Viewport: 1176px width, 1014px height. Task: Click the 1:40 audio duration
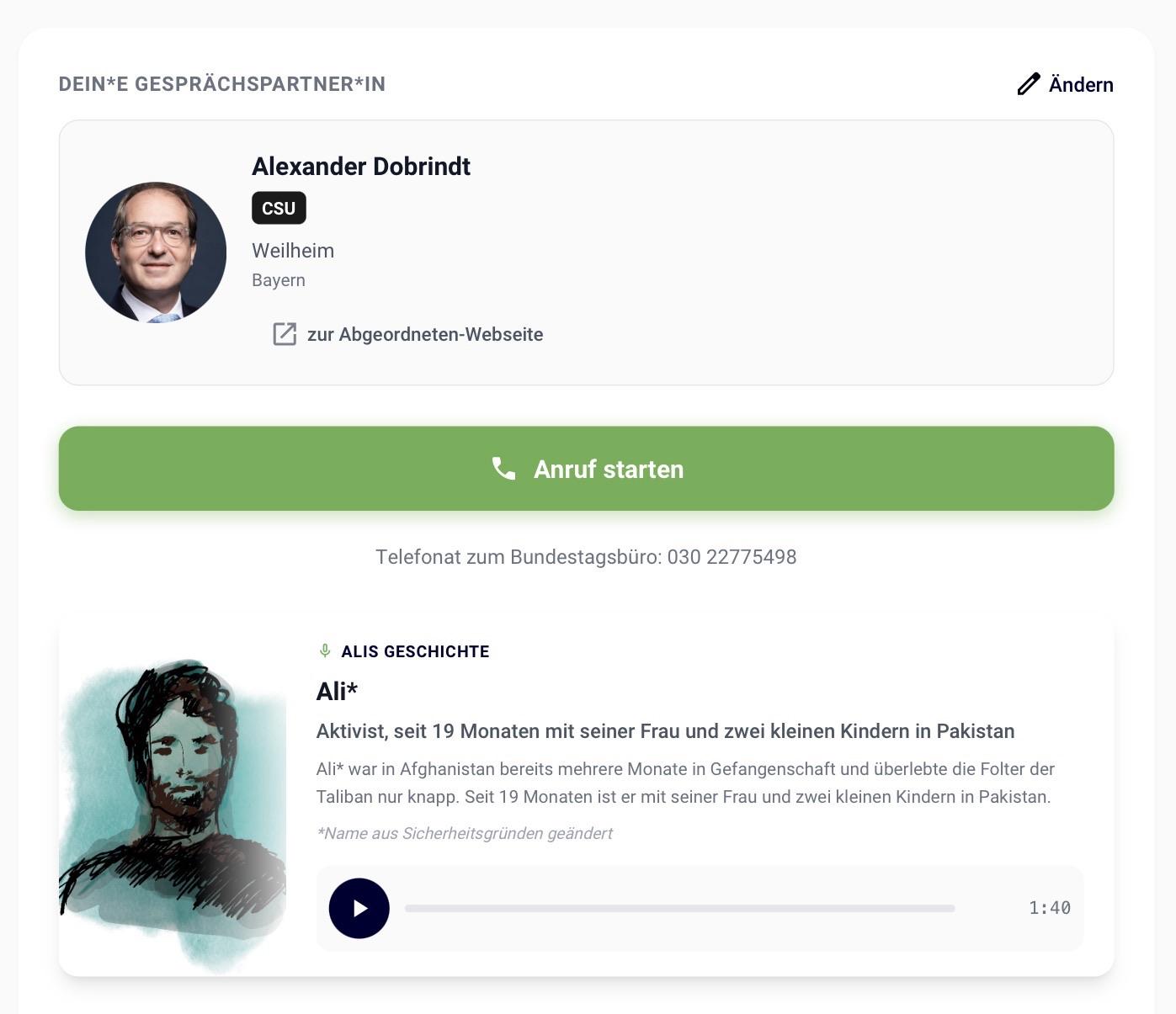[1049, 908]
